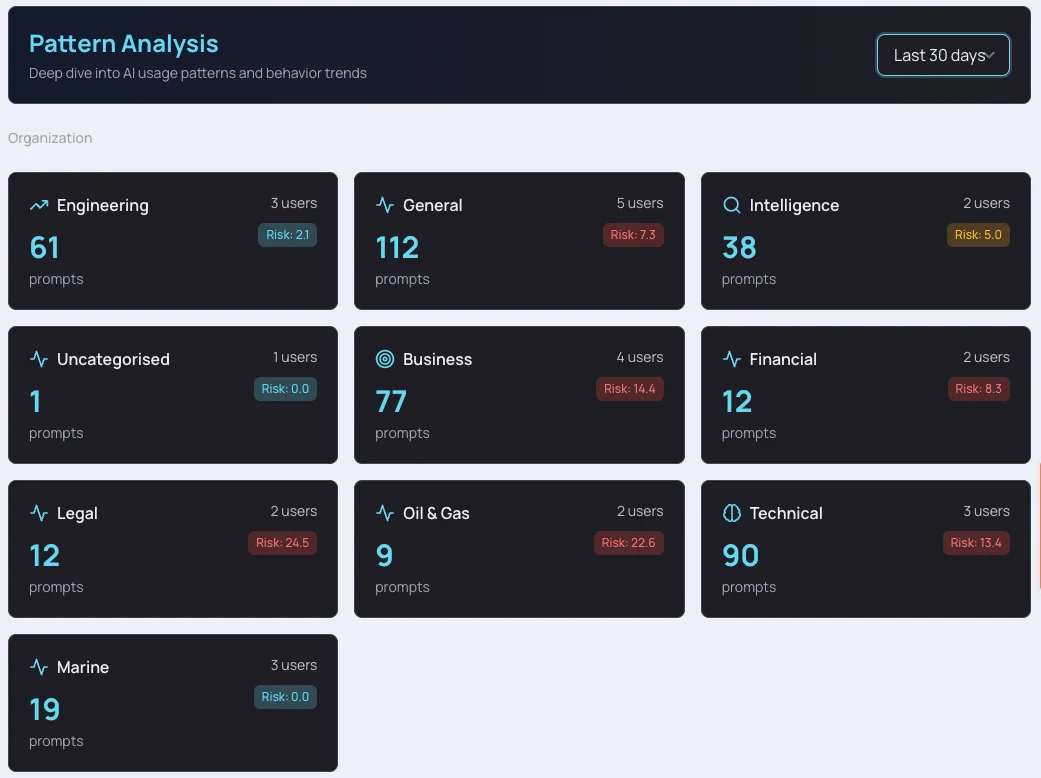
Task: Click the Legal pulse icon
Action: coord(40,512)
